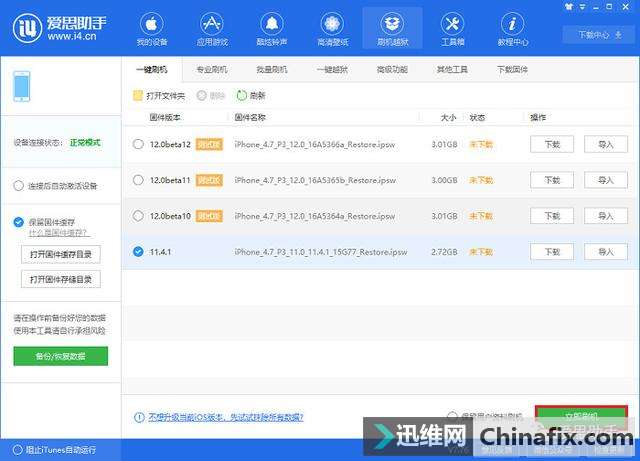
Task: Click the 固件版本 column header
Action: (x=165, y=118)
